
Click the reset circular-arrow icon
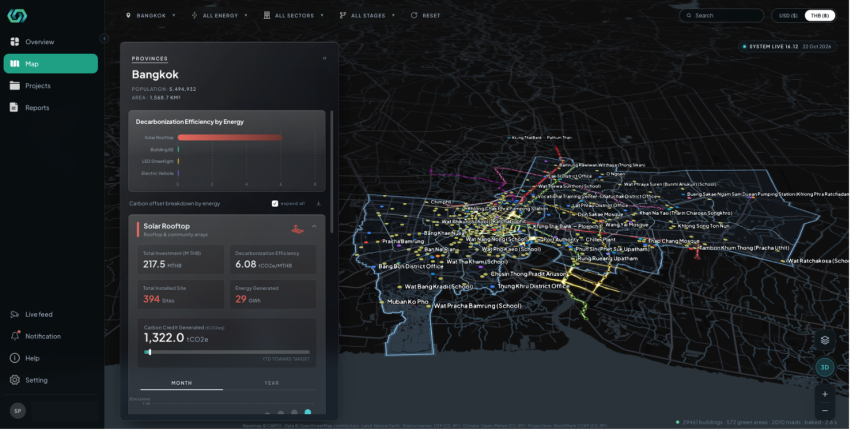point(414,16)
